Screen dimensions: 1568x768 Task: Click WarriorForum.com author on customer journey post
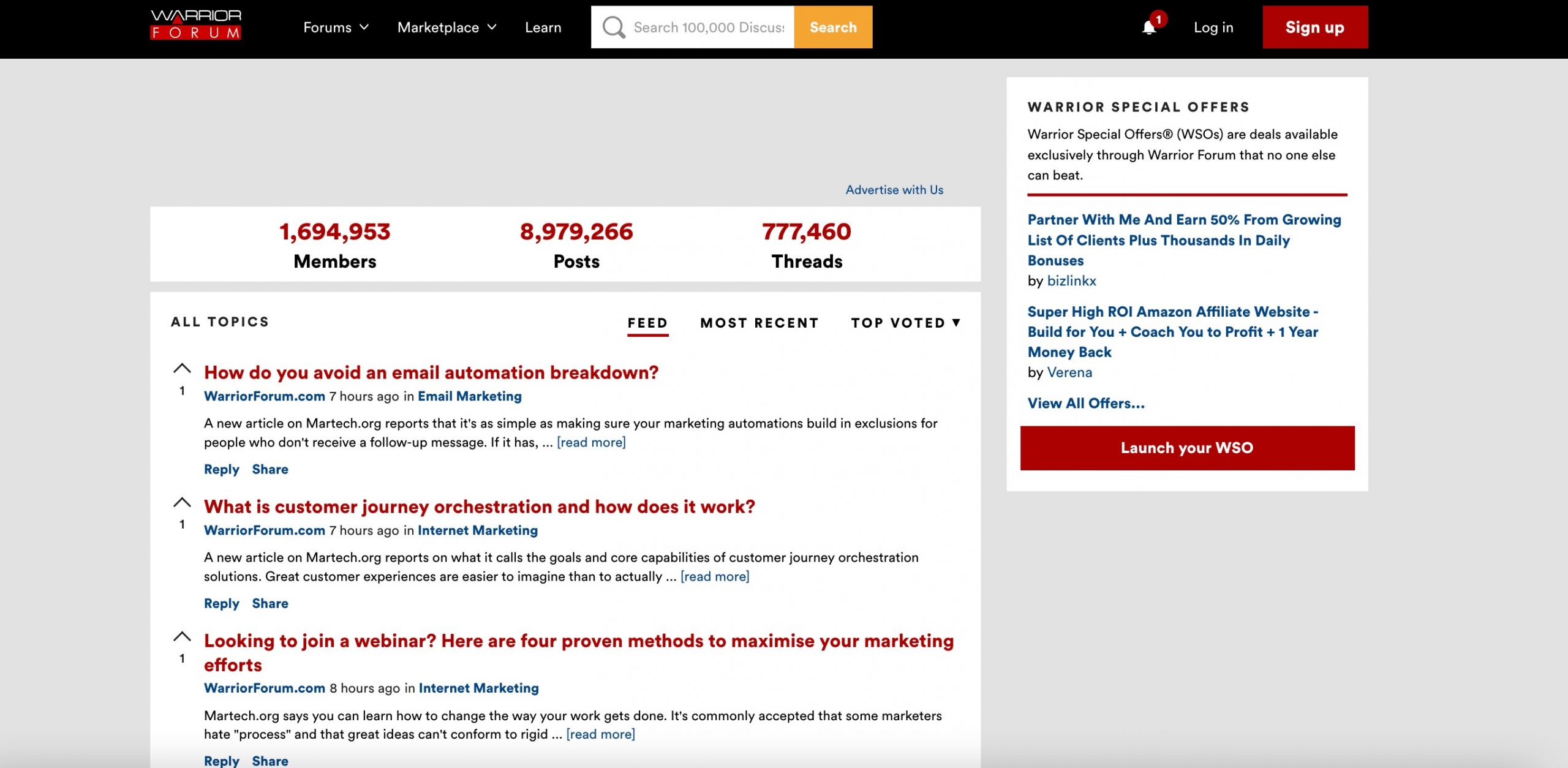265,530
